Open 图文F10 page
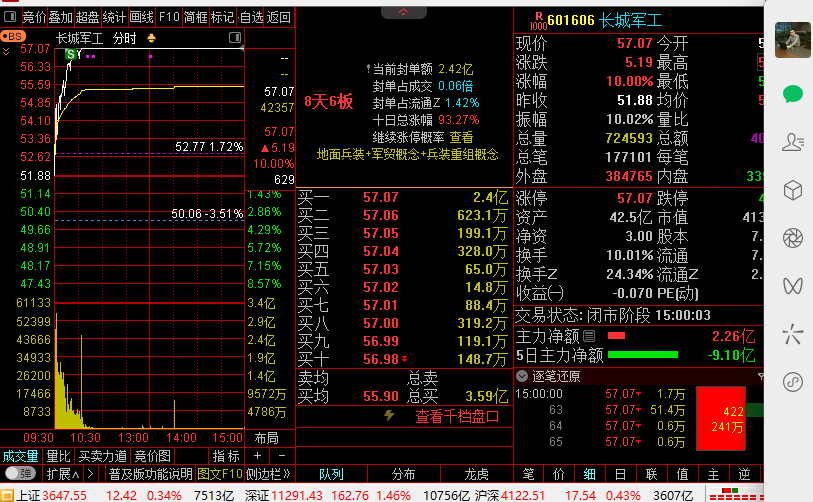This screenshot has width=813, height=502. pyautogui.click(x=220, y=474)
